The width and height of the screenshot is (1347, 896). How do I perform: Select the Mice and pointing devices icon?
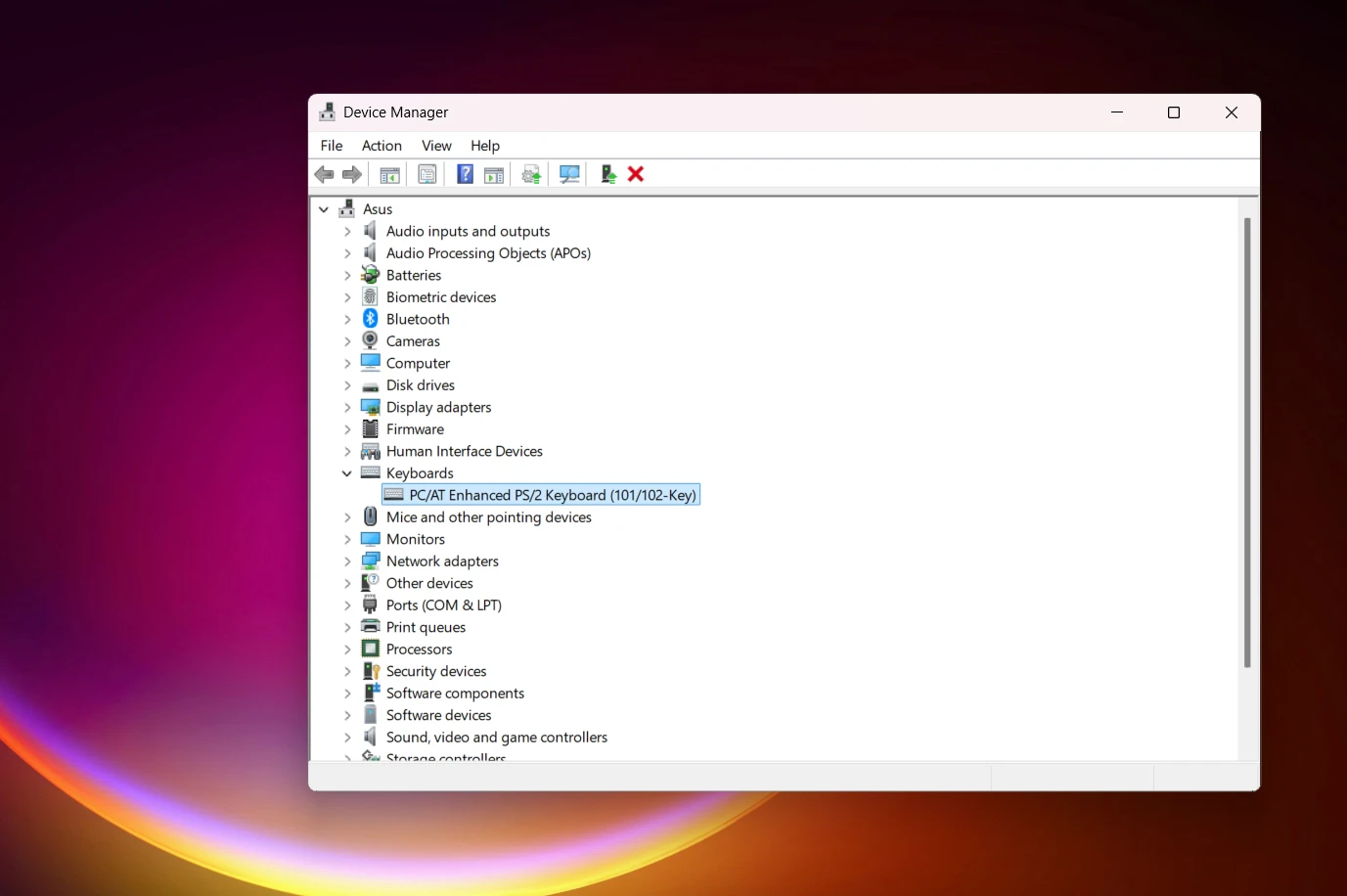click(370, 516)
